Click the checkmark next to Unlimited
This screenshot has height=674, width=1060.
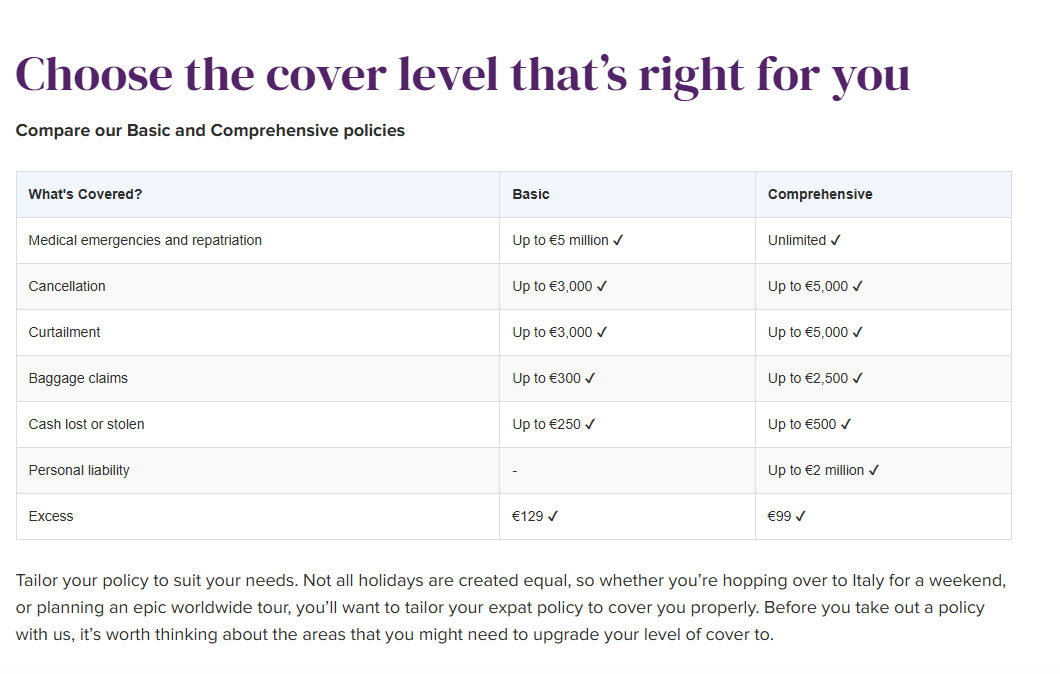pos(836,240)
